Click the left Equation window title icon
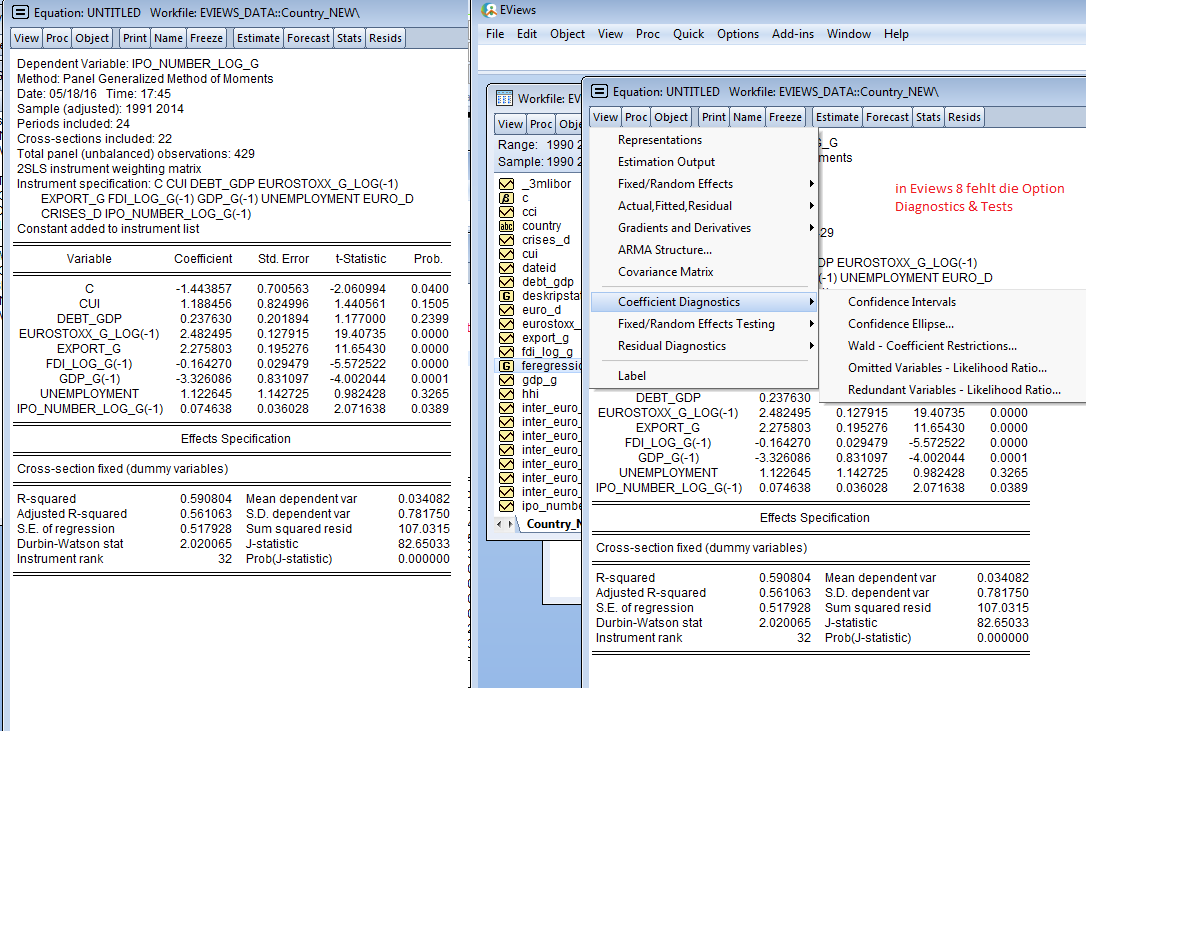This screenshot has width=1204, height=930. pos(19,12)
